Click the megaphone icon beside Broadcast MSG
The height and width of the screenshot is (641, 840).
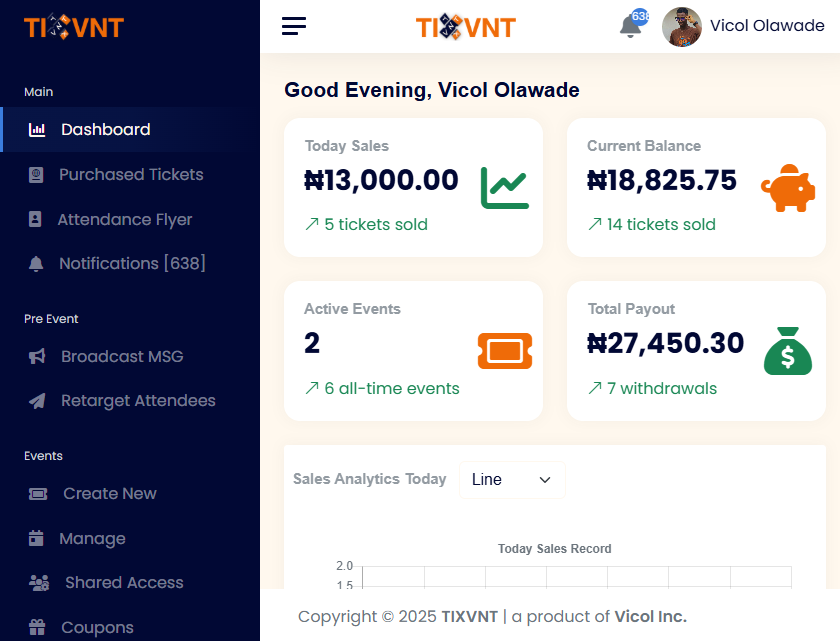(37, 356)
